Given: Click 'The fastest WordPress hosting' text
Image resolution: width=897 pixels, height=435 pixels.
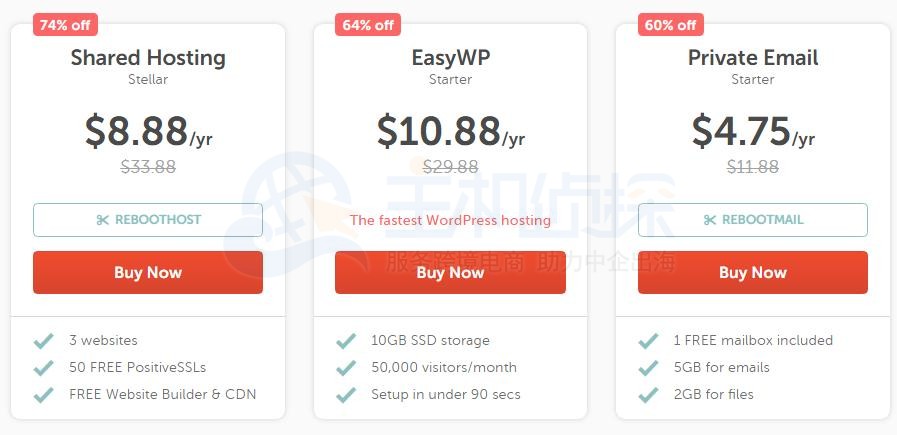Looking at the screenshot, I should pos(450,220).
